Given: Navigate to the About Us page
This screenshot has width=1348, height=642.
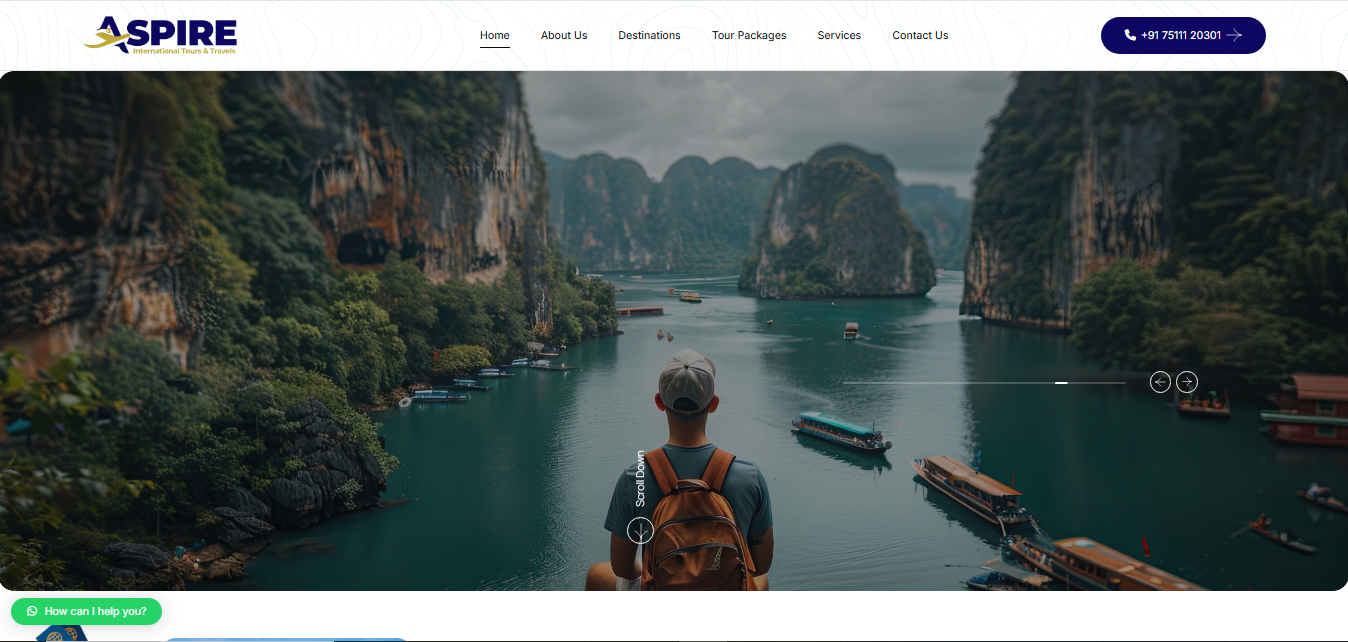Looking at the screenshot, I should (x=564, y=35).
